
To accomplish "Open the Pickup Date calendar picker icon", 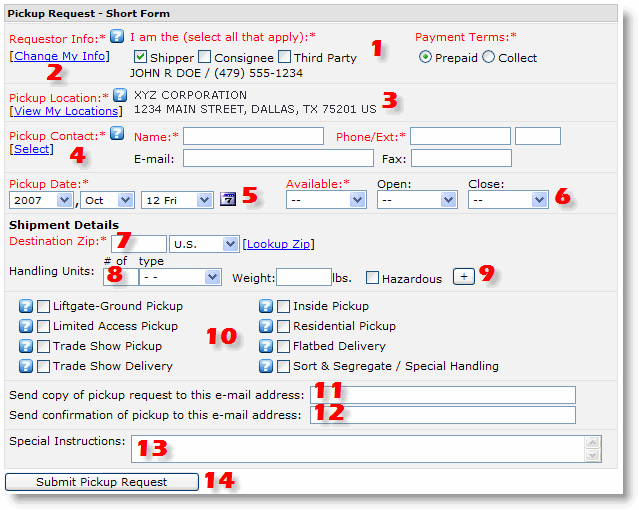I will 228,199.
